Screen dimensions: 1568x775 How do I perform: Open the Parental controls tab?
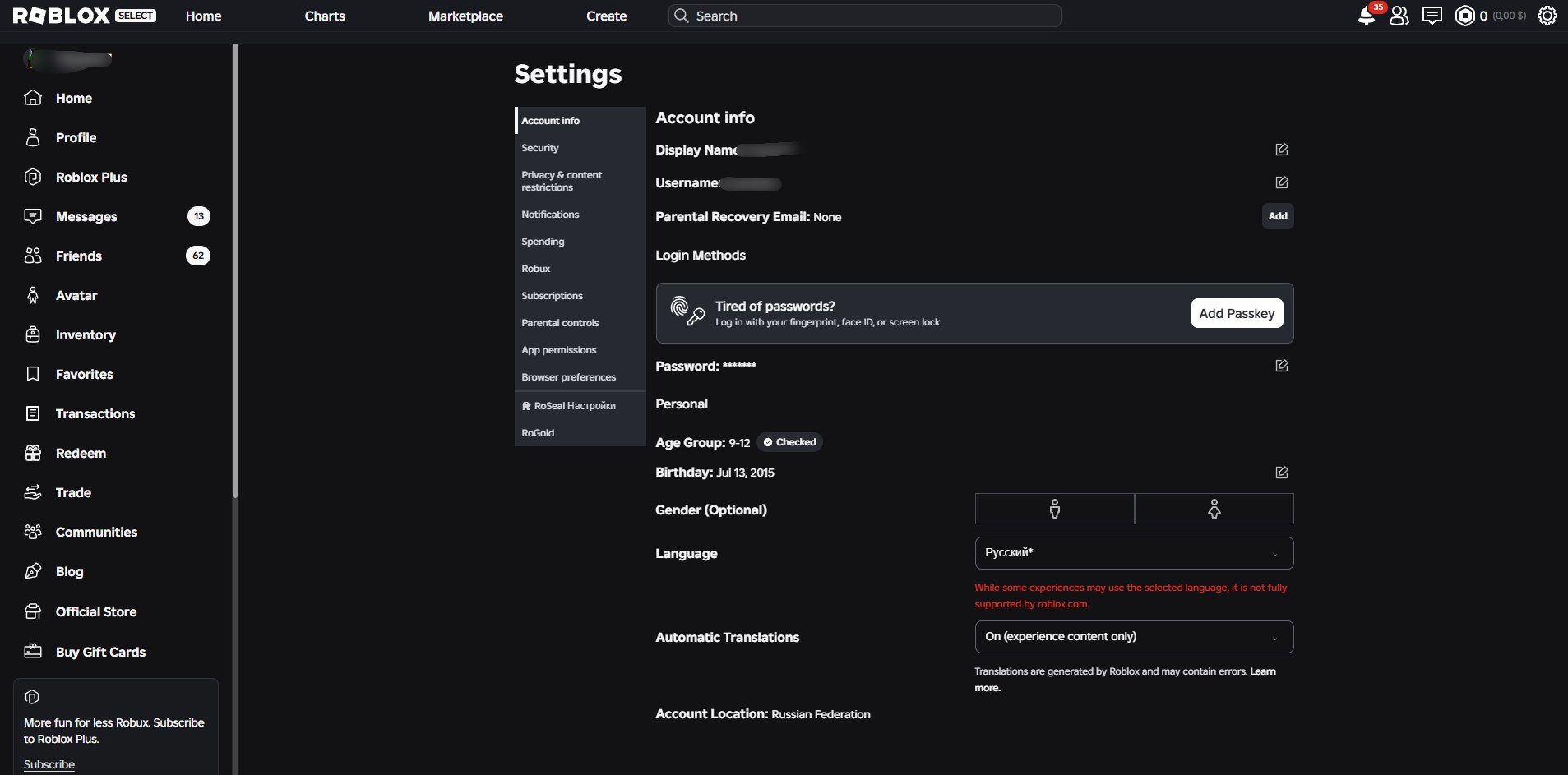pos(580,323)
